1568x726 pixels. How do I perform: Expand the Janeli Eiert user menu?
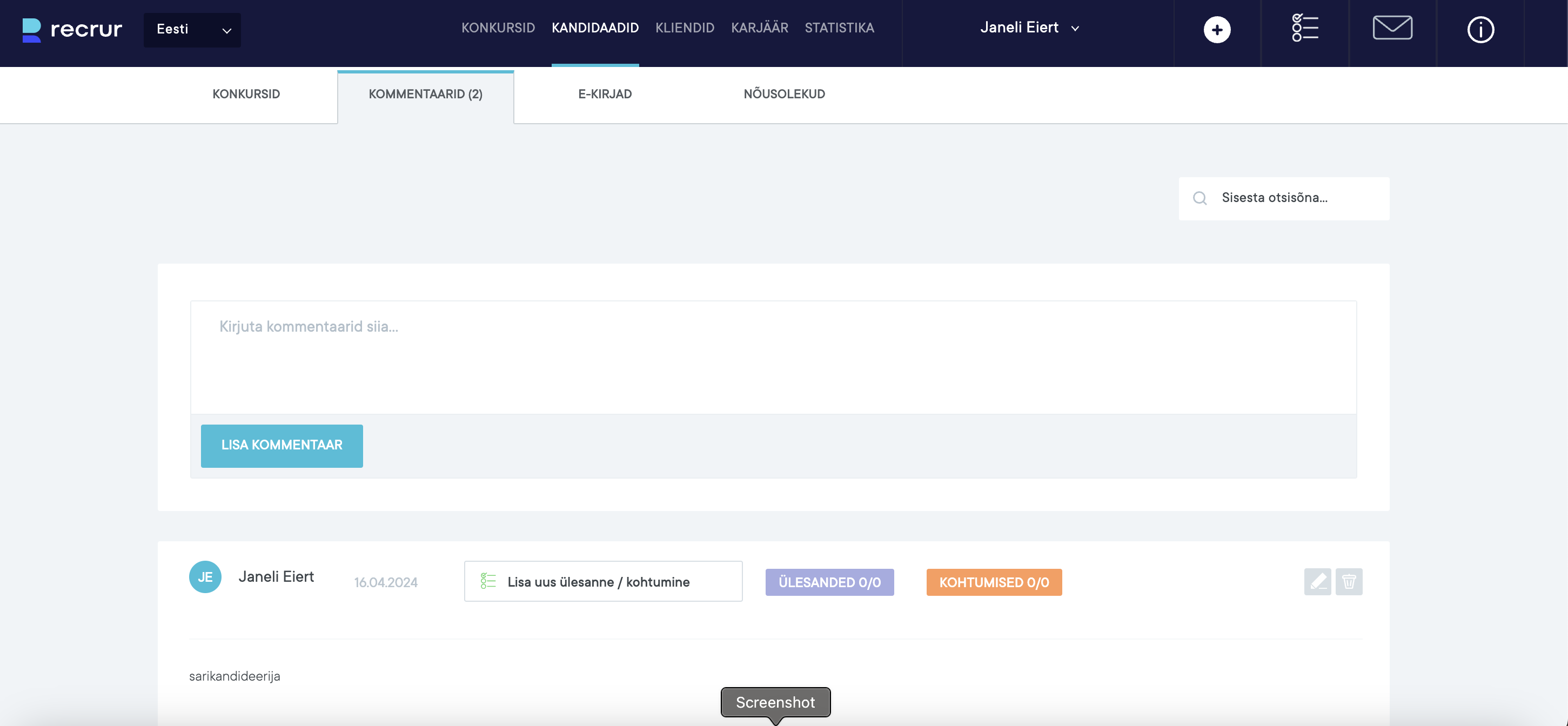(1029, 28)
